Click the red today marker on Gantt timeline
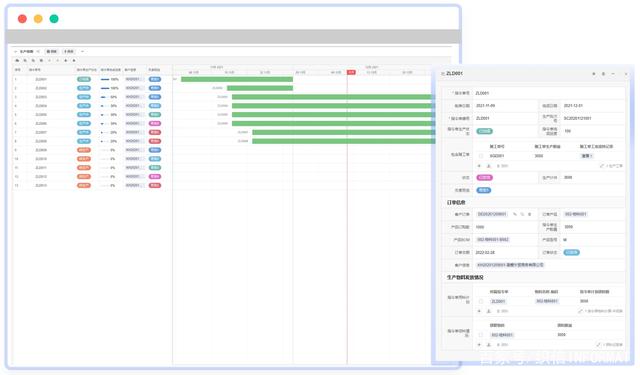 click(351, 72)
